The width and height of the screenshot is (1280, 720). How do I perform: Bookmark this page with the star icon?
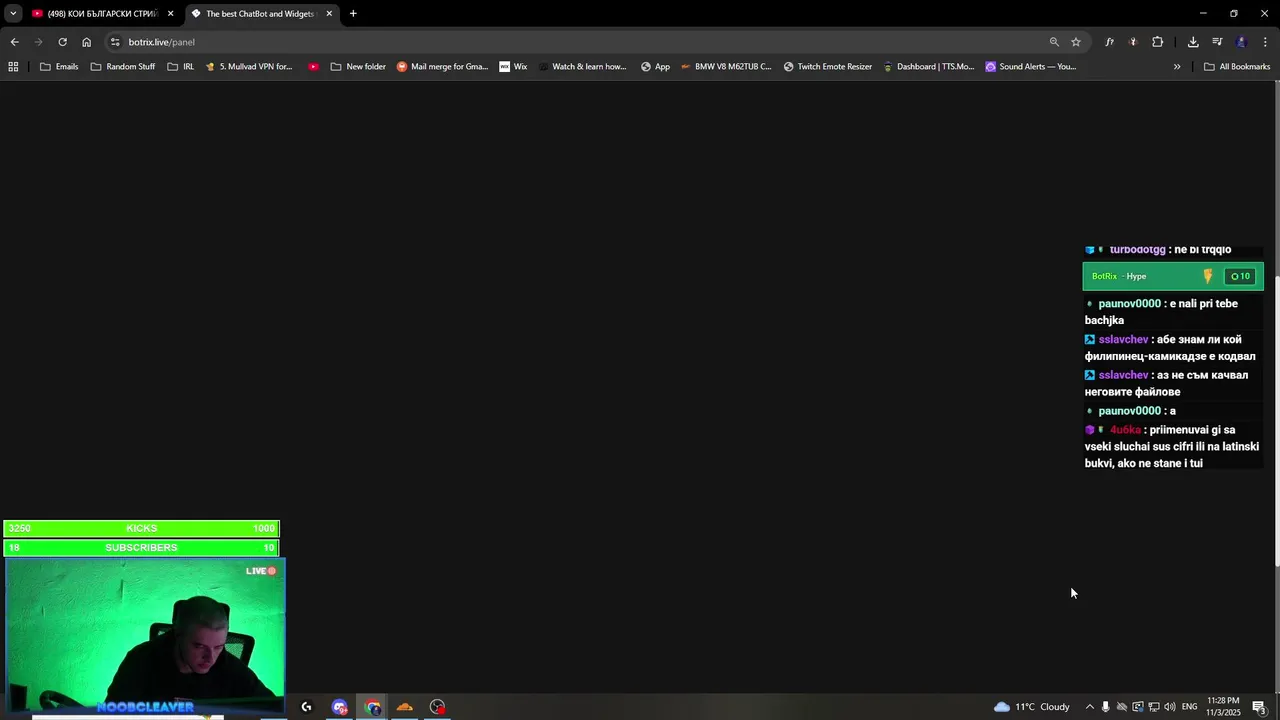click(1076, 42)
